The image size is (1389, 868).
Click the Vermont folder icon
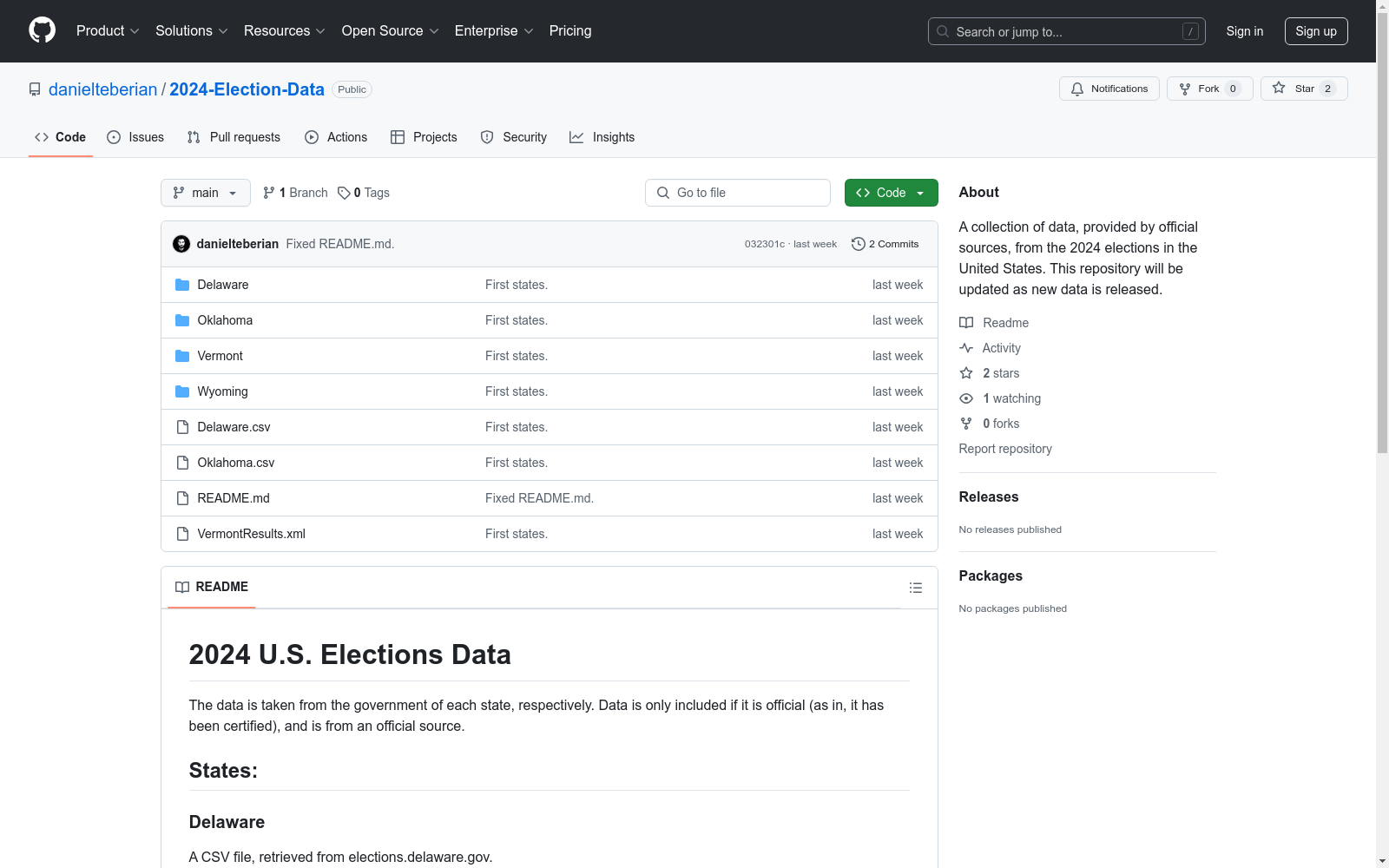pyautogui.click(x=182, y=356)
